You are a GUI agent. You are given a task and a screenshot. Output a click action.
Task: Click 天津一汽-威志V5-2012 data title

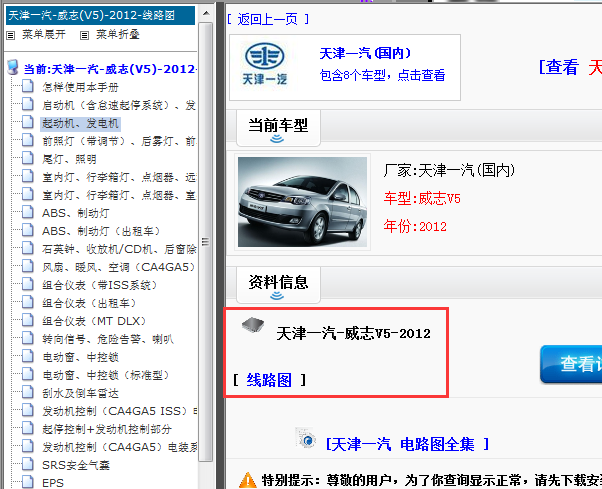click(353, 333)
